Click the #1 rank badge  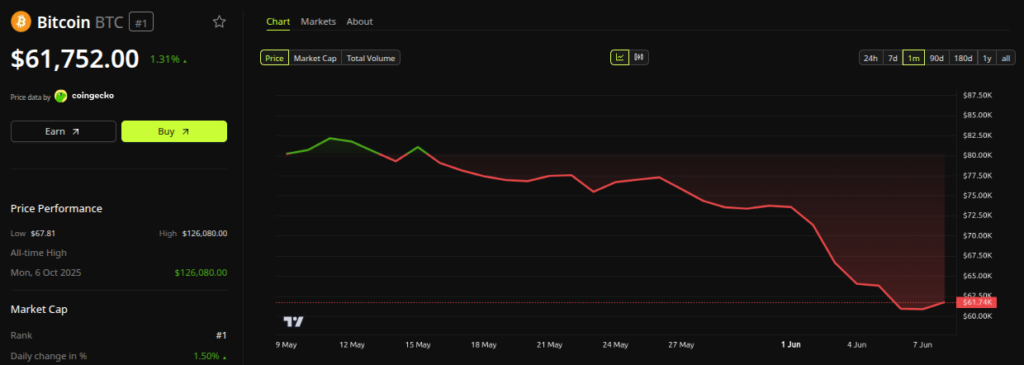tap(140, 22)
